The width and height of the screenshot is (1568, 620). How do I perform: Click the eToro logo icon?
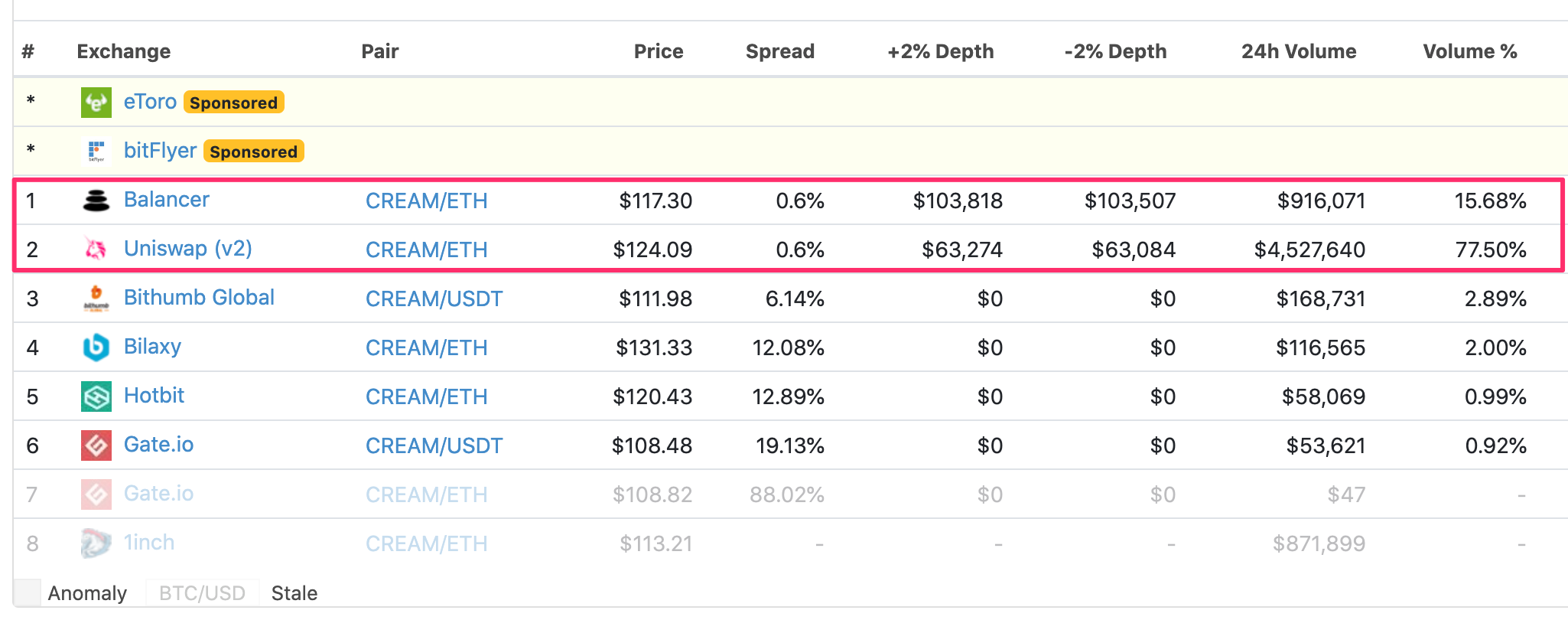tap(96, 102)
